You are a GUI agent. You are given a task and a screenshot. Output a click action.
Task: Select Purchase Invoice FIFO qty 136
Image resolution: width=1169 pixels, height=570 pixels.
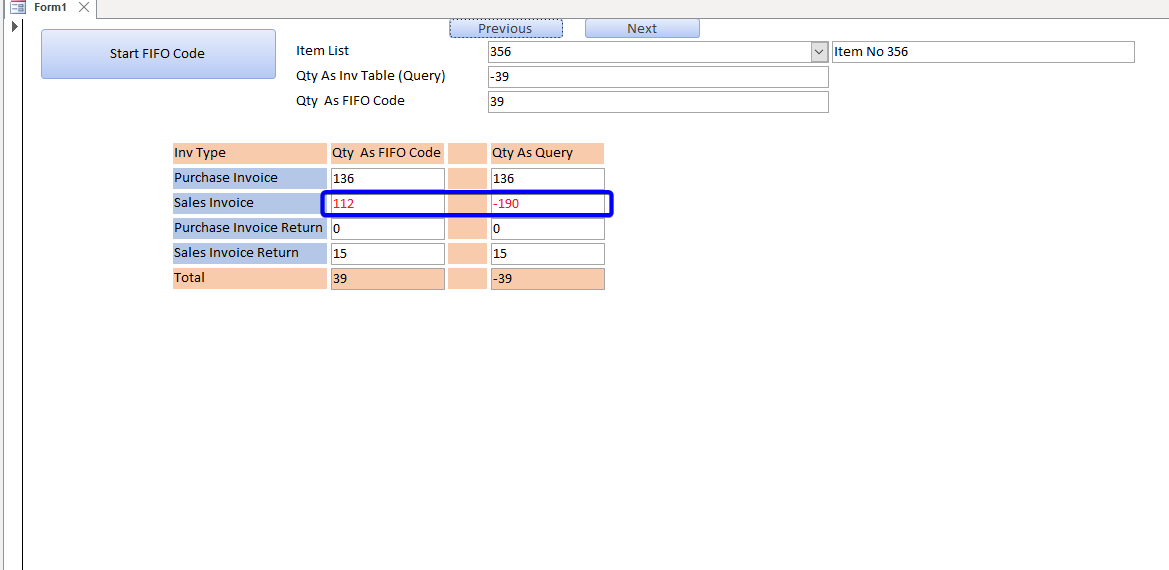click(388, 179)
